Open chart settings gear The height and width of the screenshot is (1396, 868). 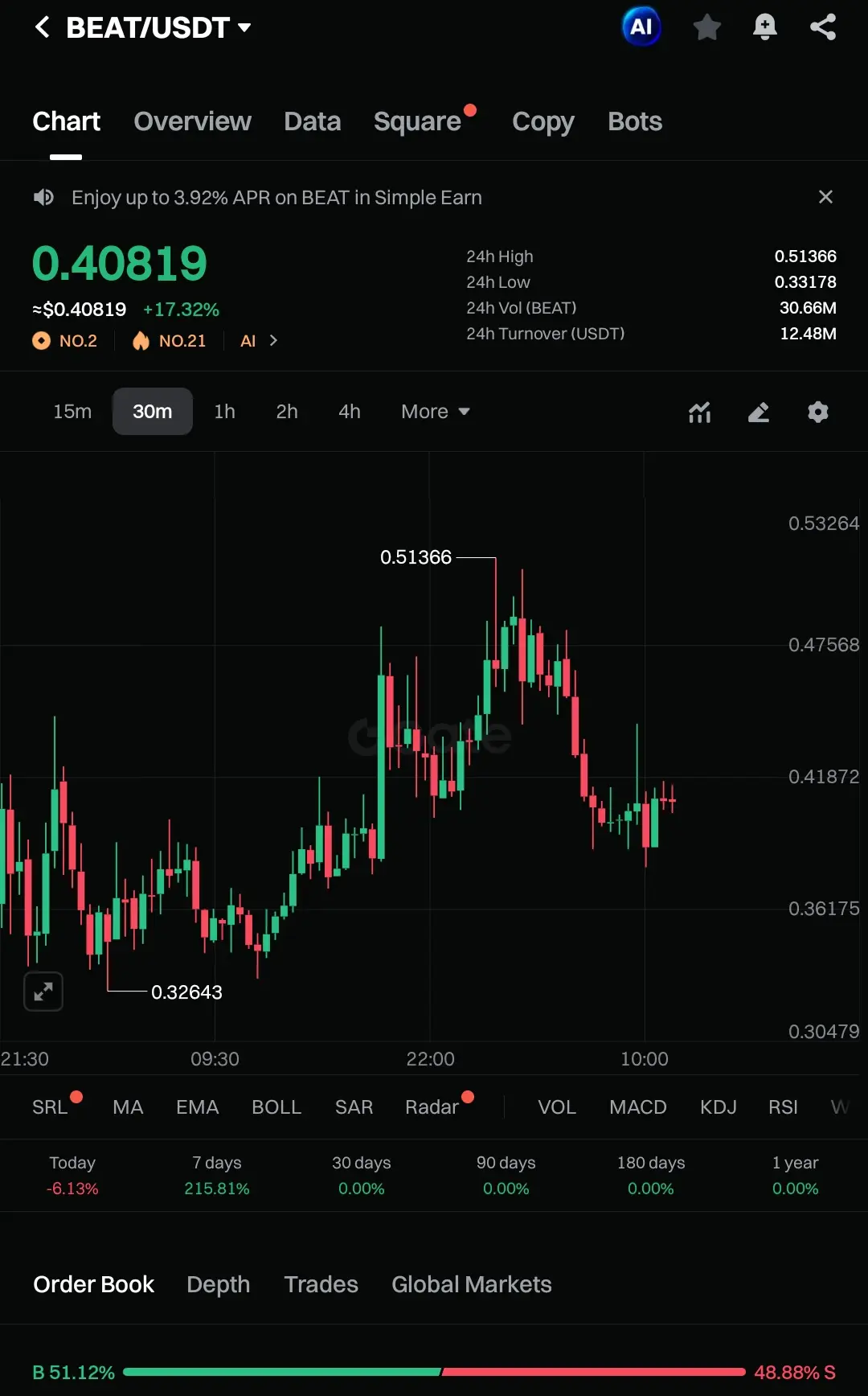tap(818, 412)
